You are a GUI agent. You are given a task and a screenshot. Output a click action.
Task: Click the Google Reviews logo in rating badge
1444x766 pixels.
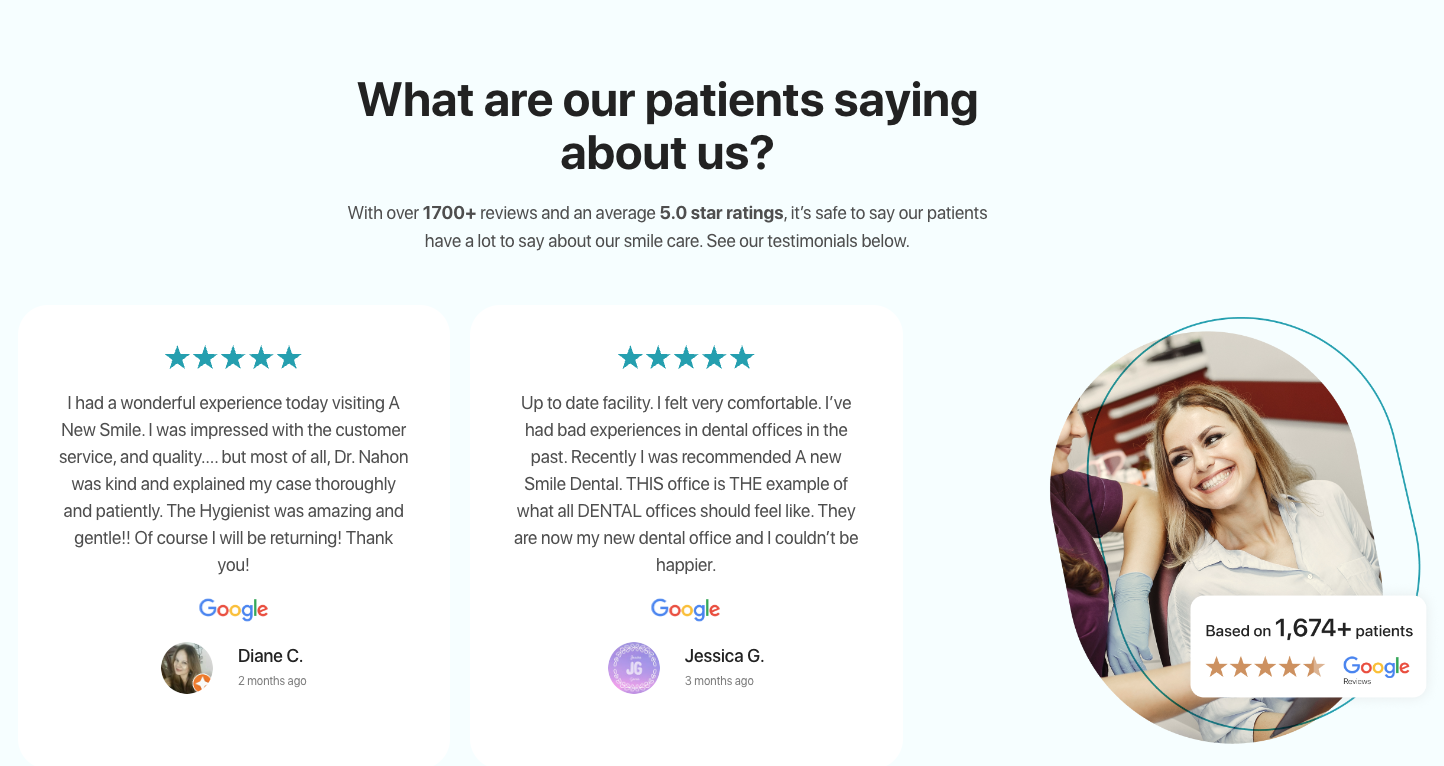point(1376,669)
